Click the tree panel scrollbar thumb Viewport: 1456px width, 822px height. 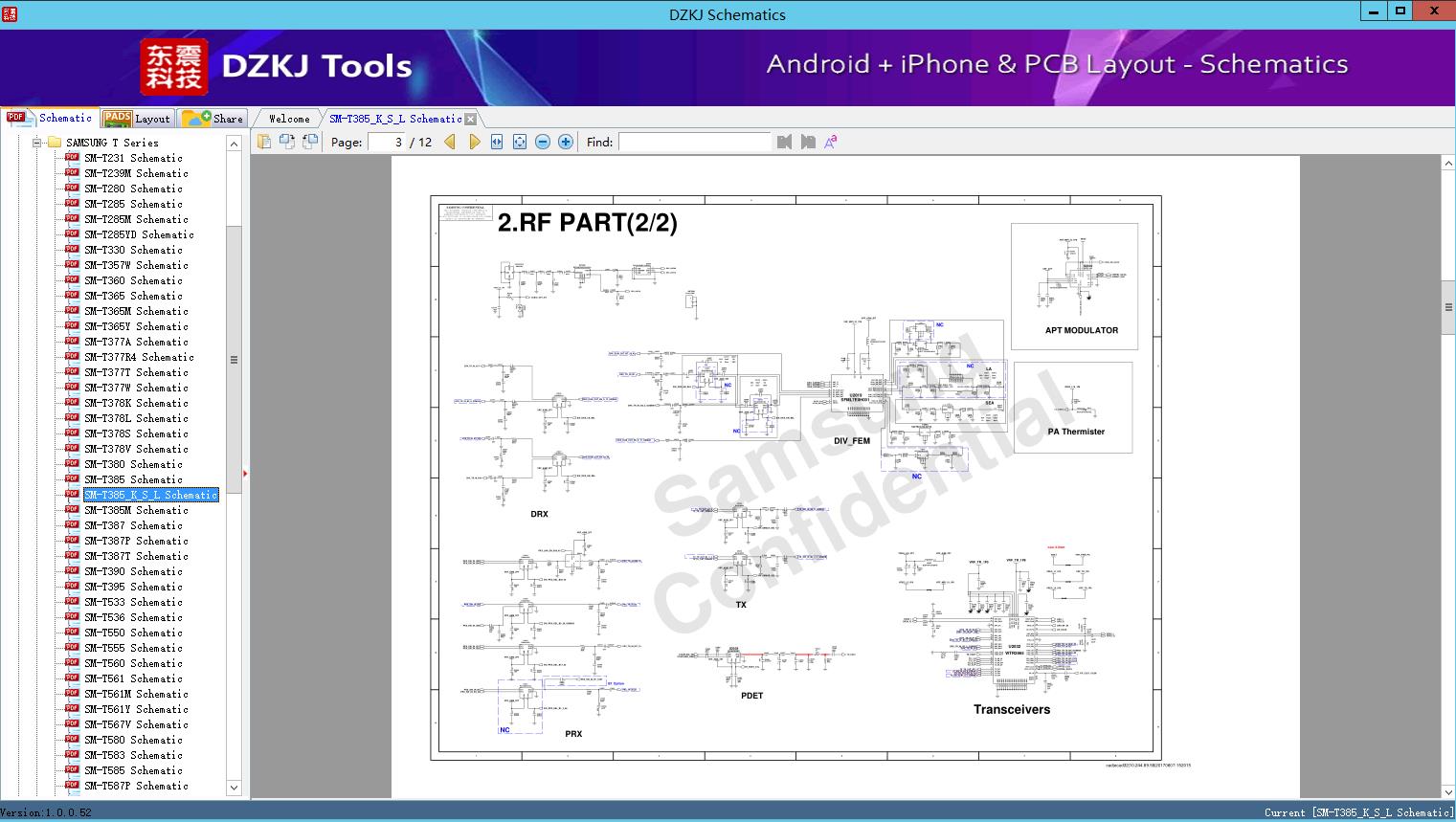[234, 360]
